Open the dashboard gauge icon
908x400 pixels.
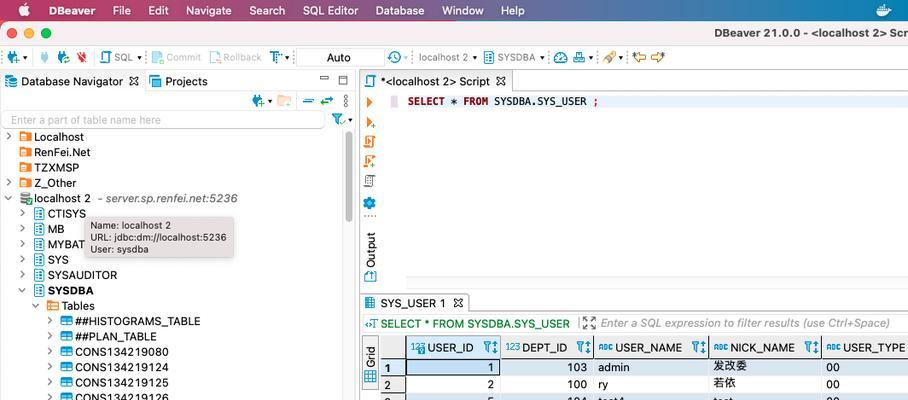point(560,57)
